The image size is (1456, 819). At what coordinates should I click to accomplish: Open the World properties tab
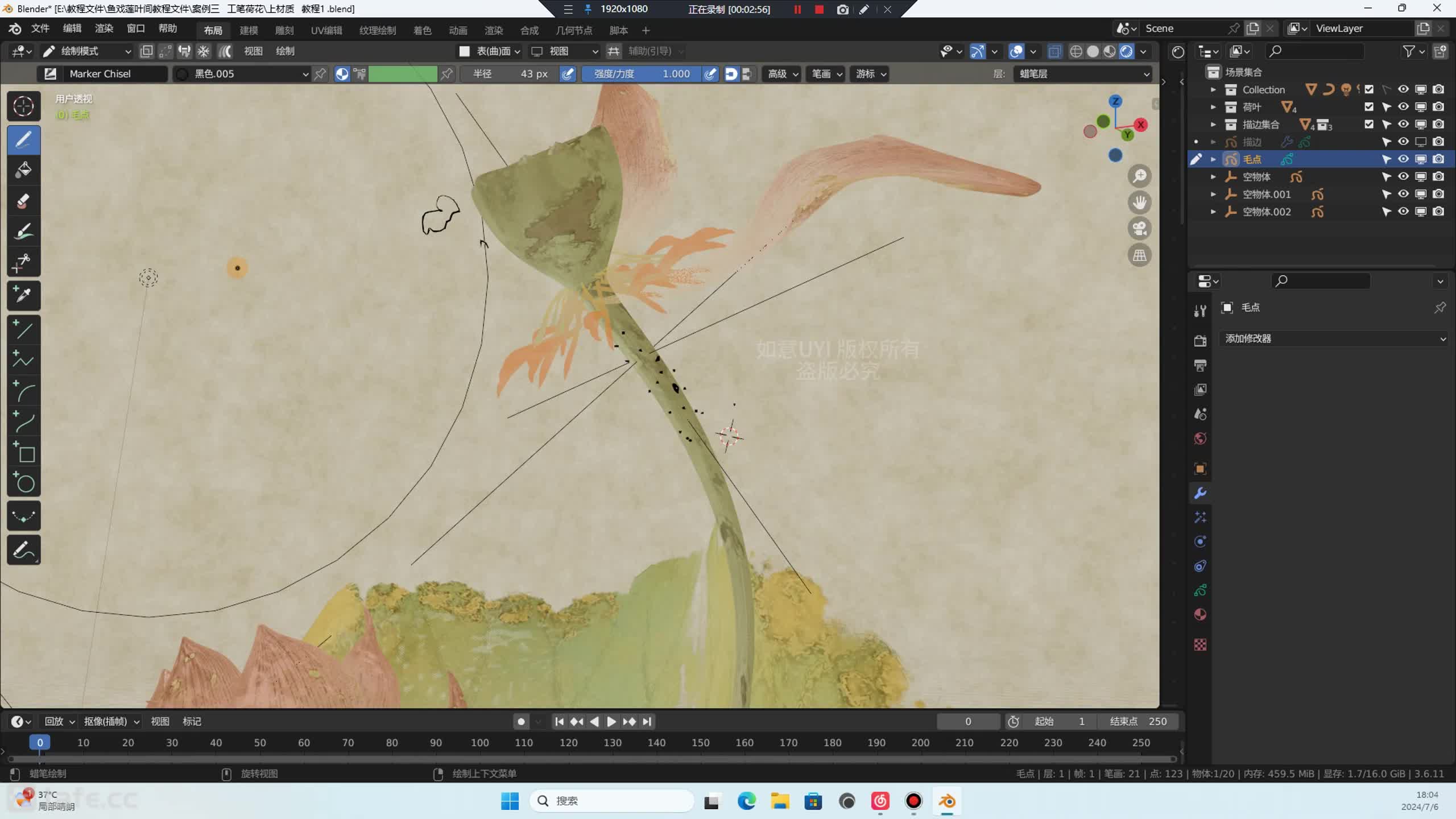pos(1200,439)
